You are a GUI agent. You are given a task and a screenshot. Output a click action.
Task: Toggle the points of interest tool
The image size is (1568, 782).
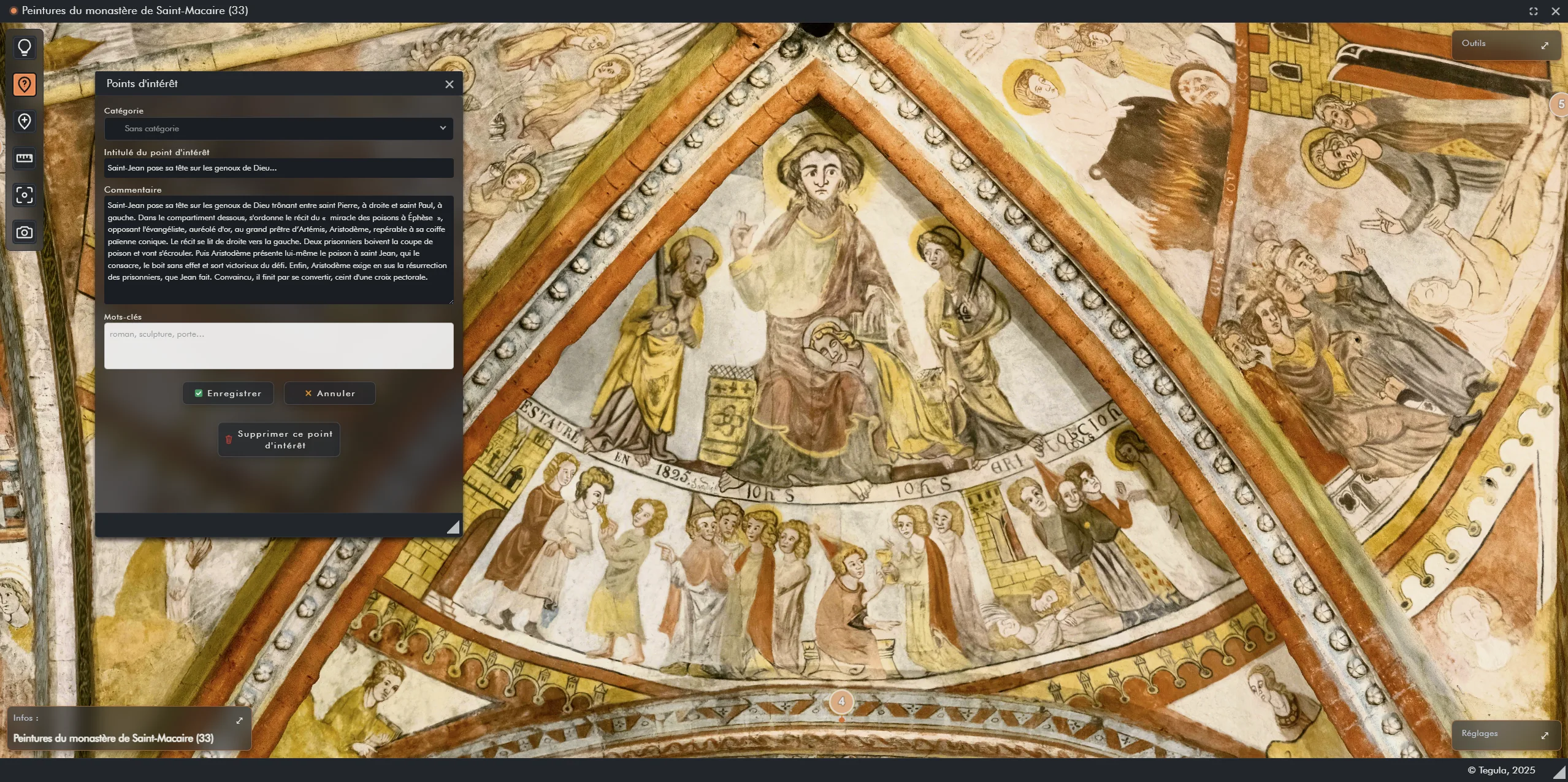pyautogui.click(x=25, y=85)
